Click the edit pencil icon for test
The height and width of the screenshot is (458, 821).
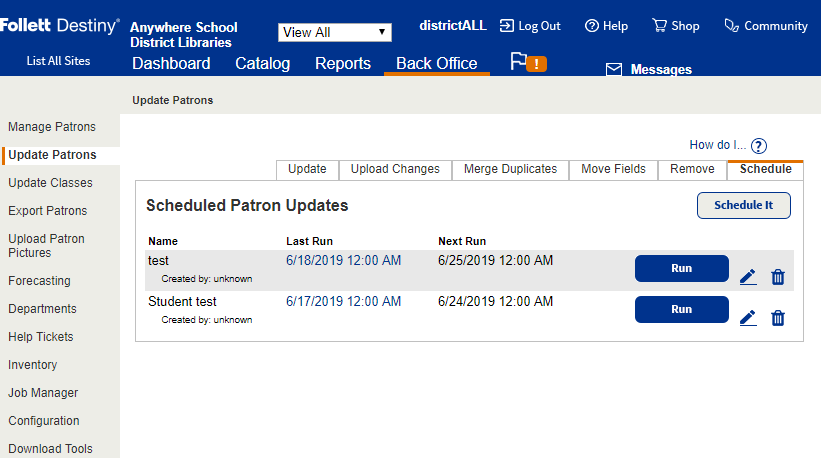[748, 277]
